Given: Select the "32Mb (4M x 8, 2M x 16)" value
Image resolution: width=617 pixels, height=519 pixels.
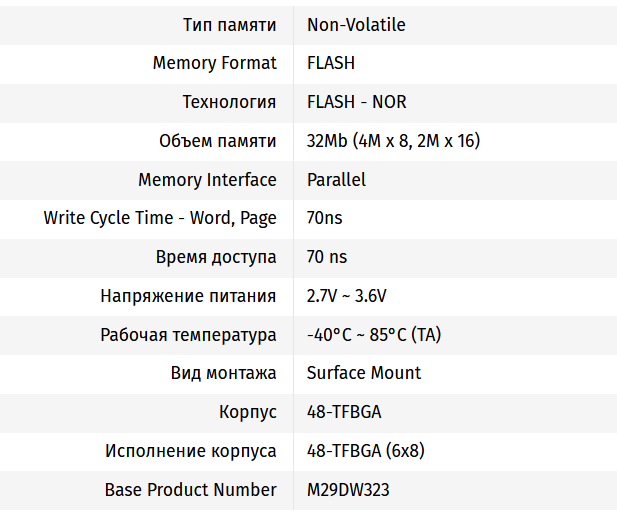Looking at the screenshot, I should (x=393, y=141).
